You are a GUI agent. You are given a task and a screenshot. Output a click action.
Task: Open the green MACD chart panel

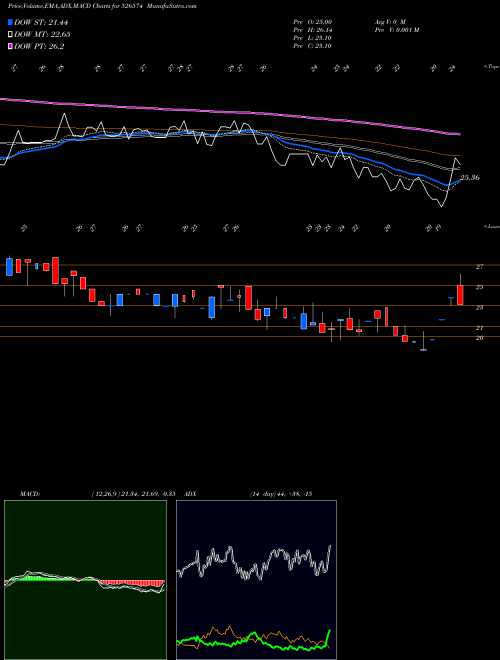coord(85,580)
